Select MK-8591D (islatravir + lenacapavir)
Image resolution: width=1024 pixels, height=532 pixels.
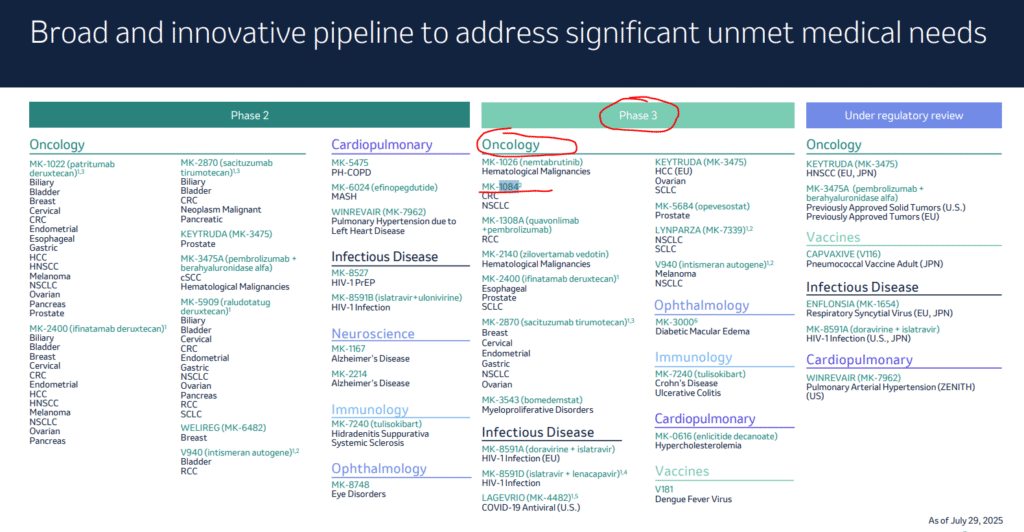tap(554, 474)
